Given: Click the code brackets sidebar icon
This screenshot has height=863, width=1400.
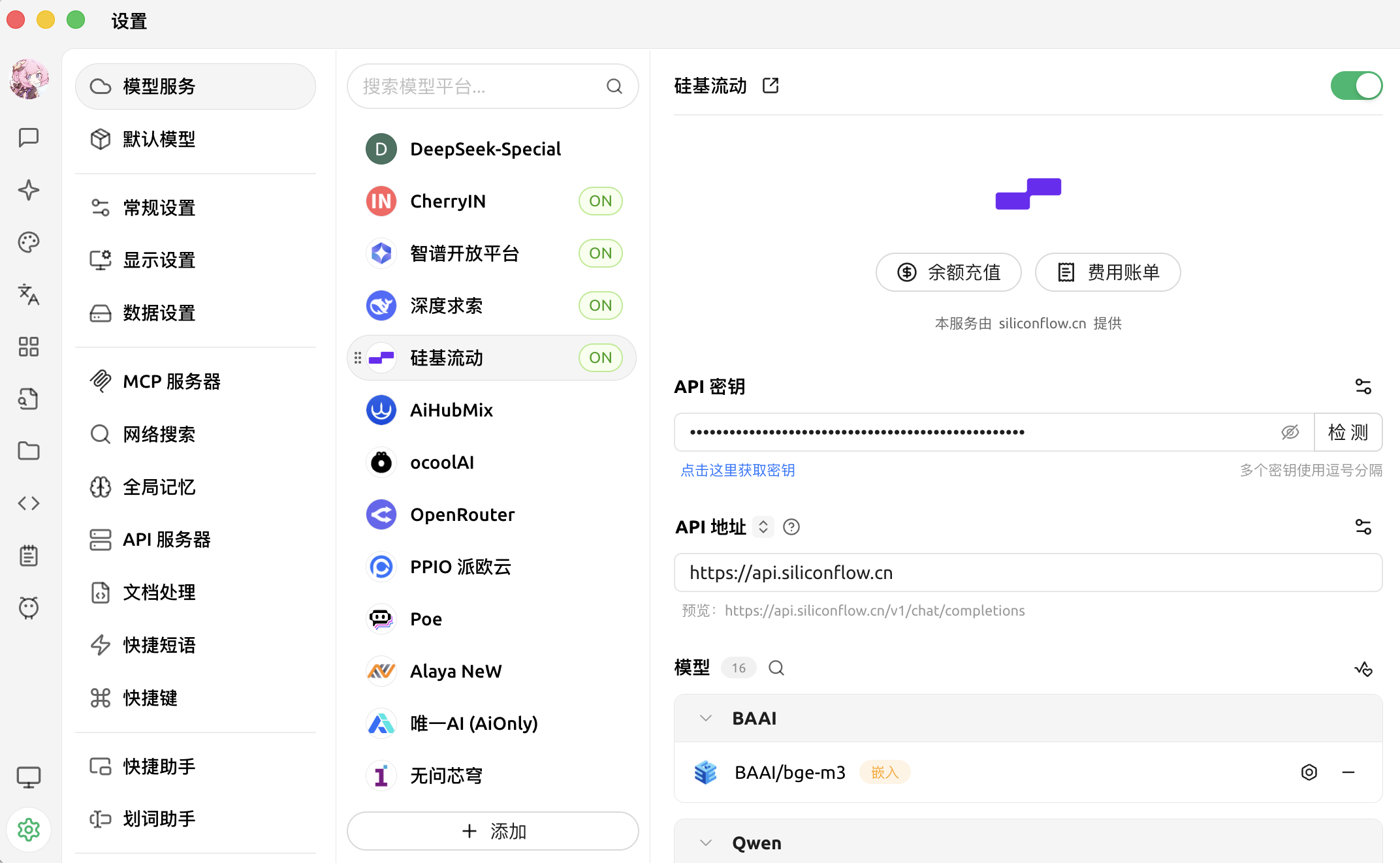Looking at the screenshot, I should tap(29, 503).
